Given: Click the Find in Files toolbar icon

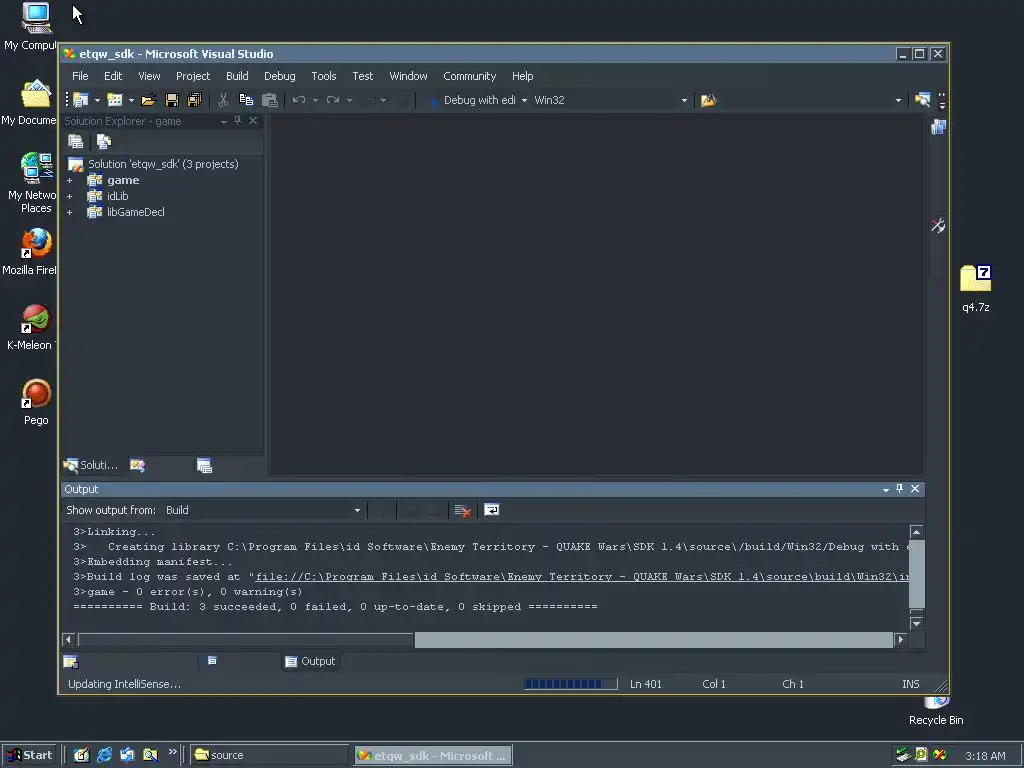Looking at the screenshot, I should [x=709, y=101].
